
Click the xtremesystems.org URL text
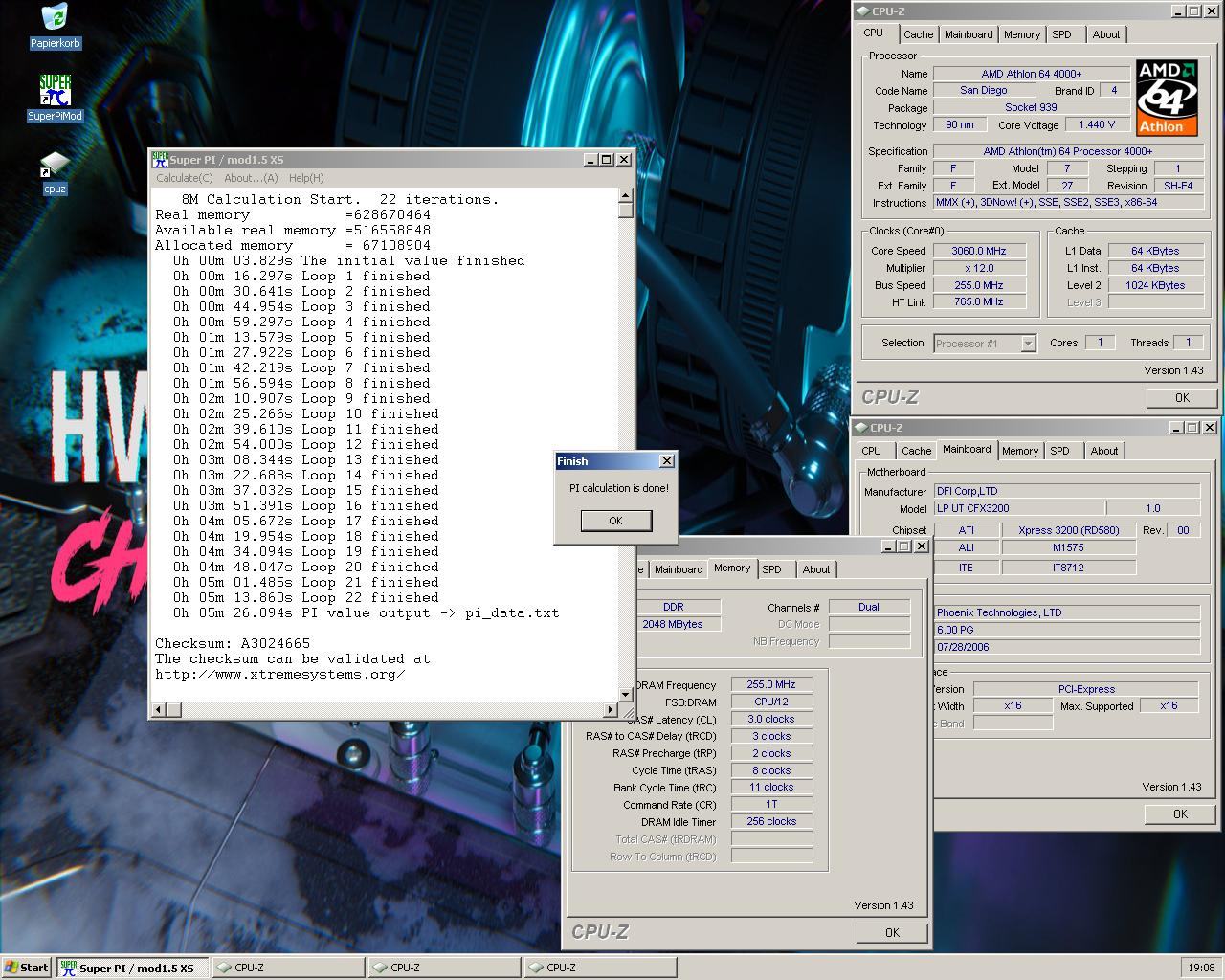(x=280, y=675)
